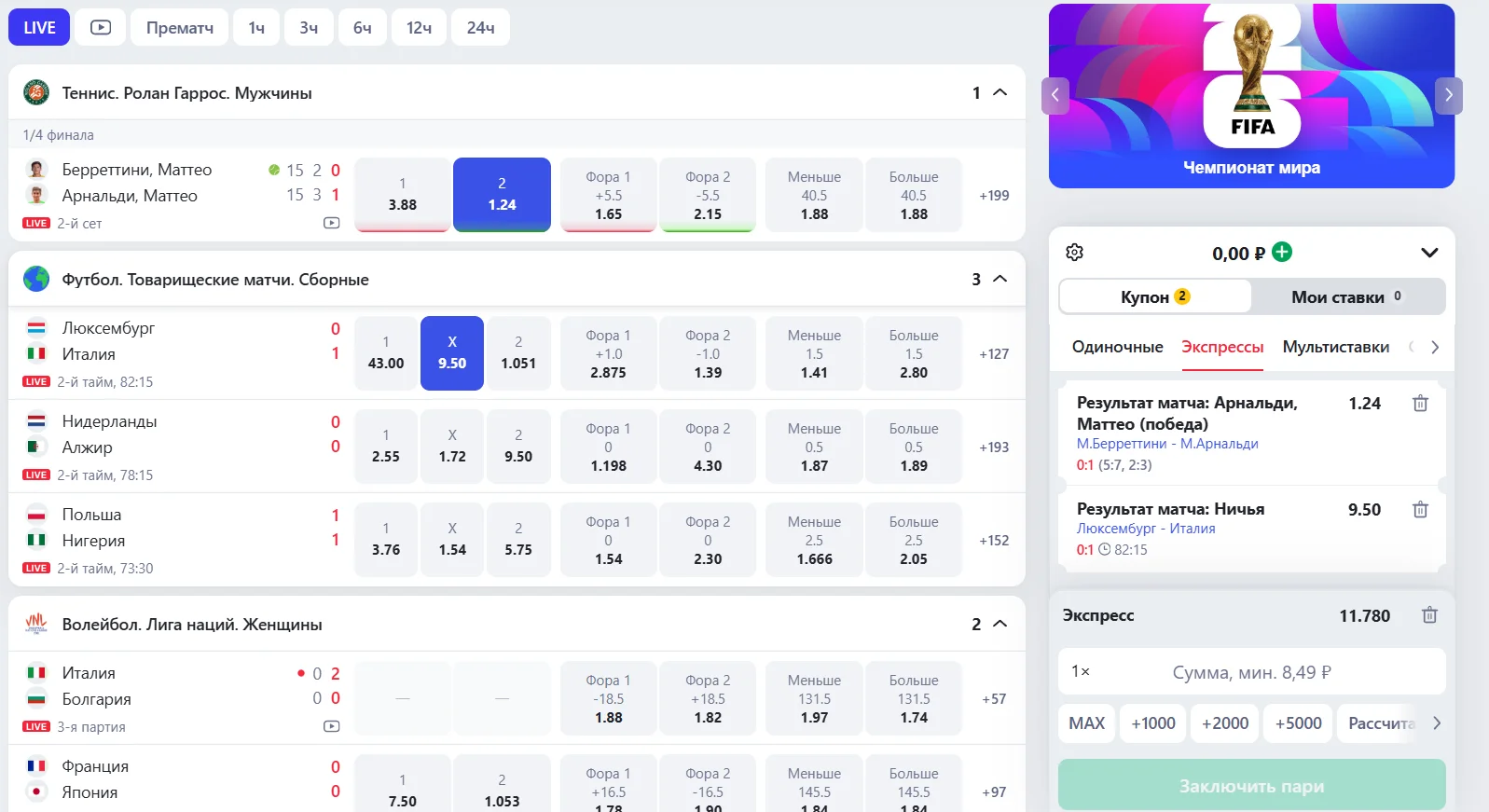Show more quick stake amounts chevron
Screen dimensions: 1489x812
point(1436,723)
